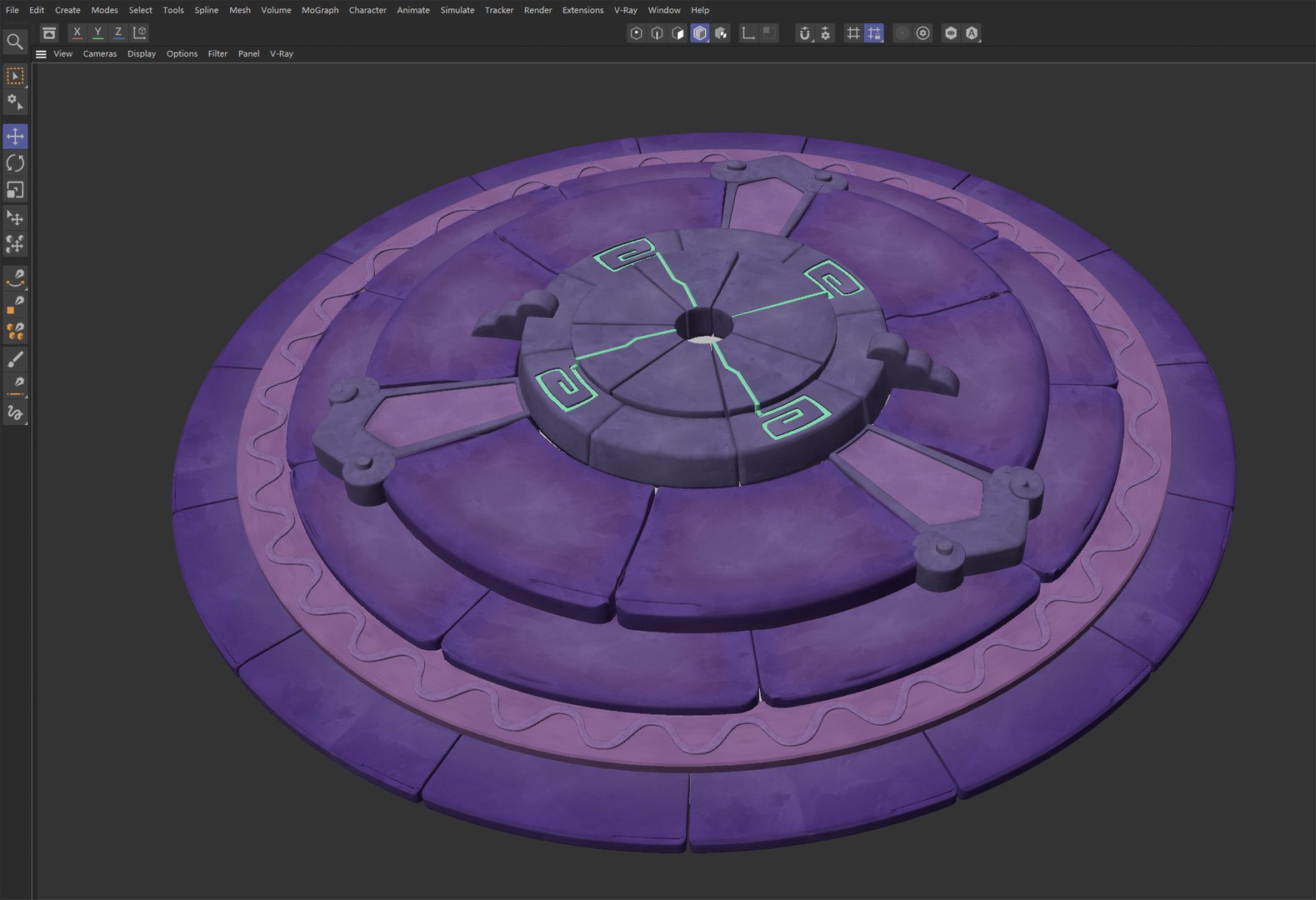Open the File menu
The height and width of the screenshot is (900, 1316).
(x=13, y=10)
